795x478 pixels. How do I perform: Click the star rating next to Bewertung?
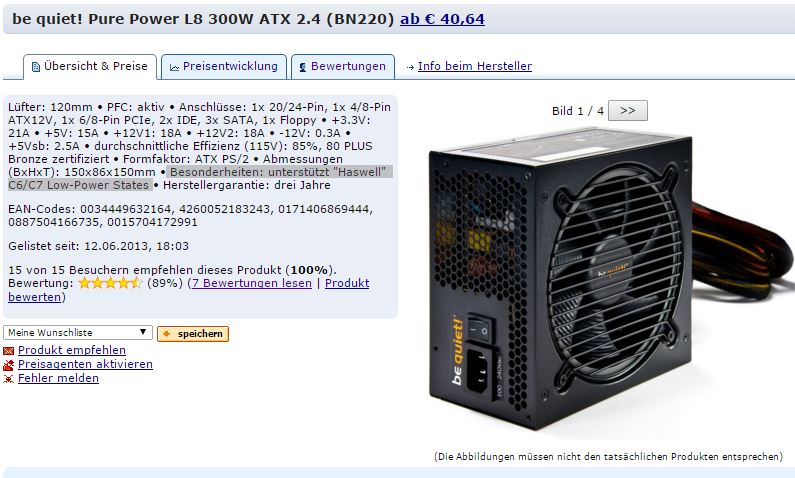[110, 283]
